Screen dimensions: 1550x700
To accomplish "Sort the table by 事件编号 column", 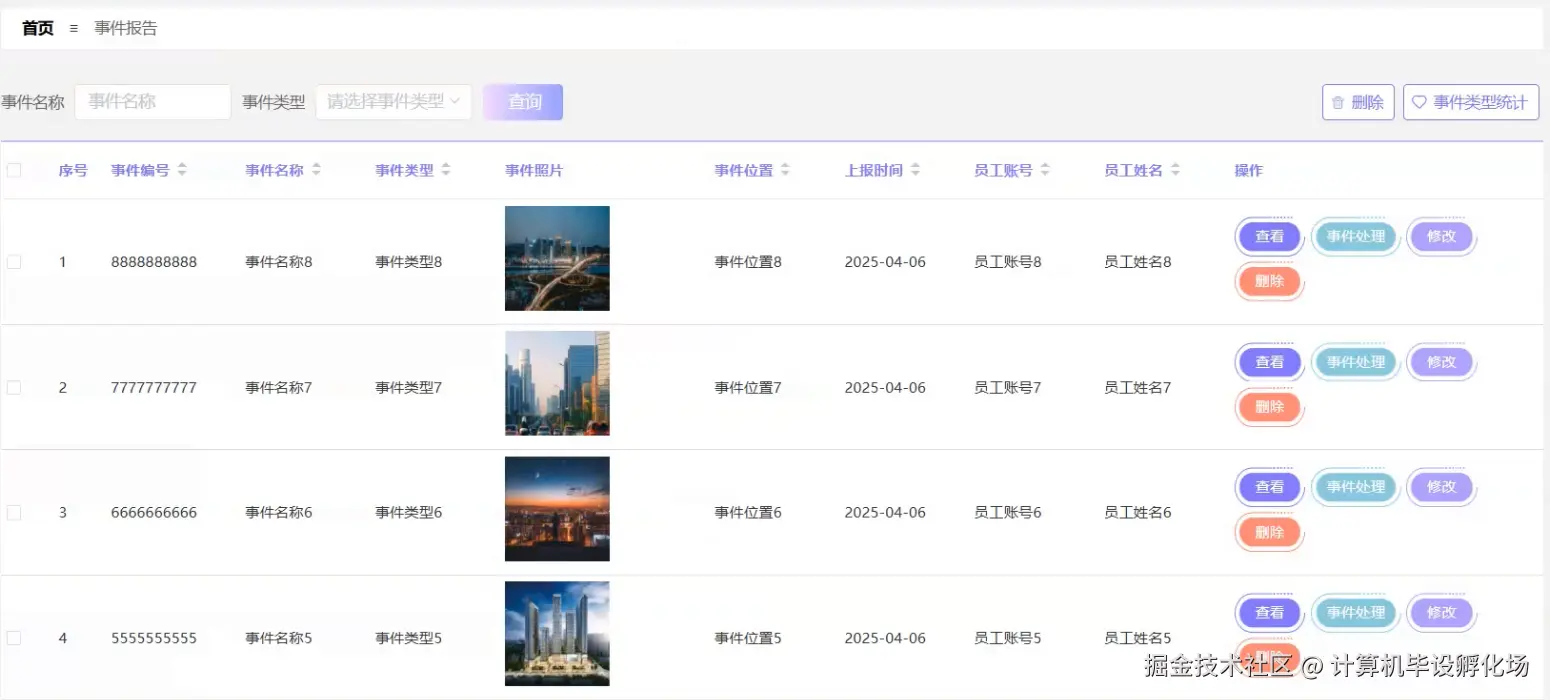I will tap(181, 169).
